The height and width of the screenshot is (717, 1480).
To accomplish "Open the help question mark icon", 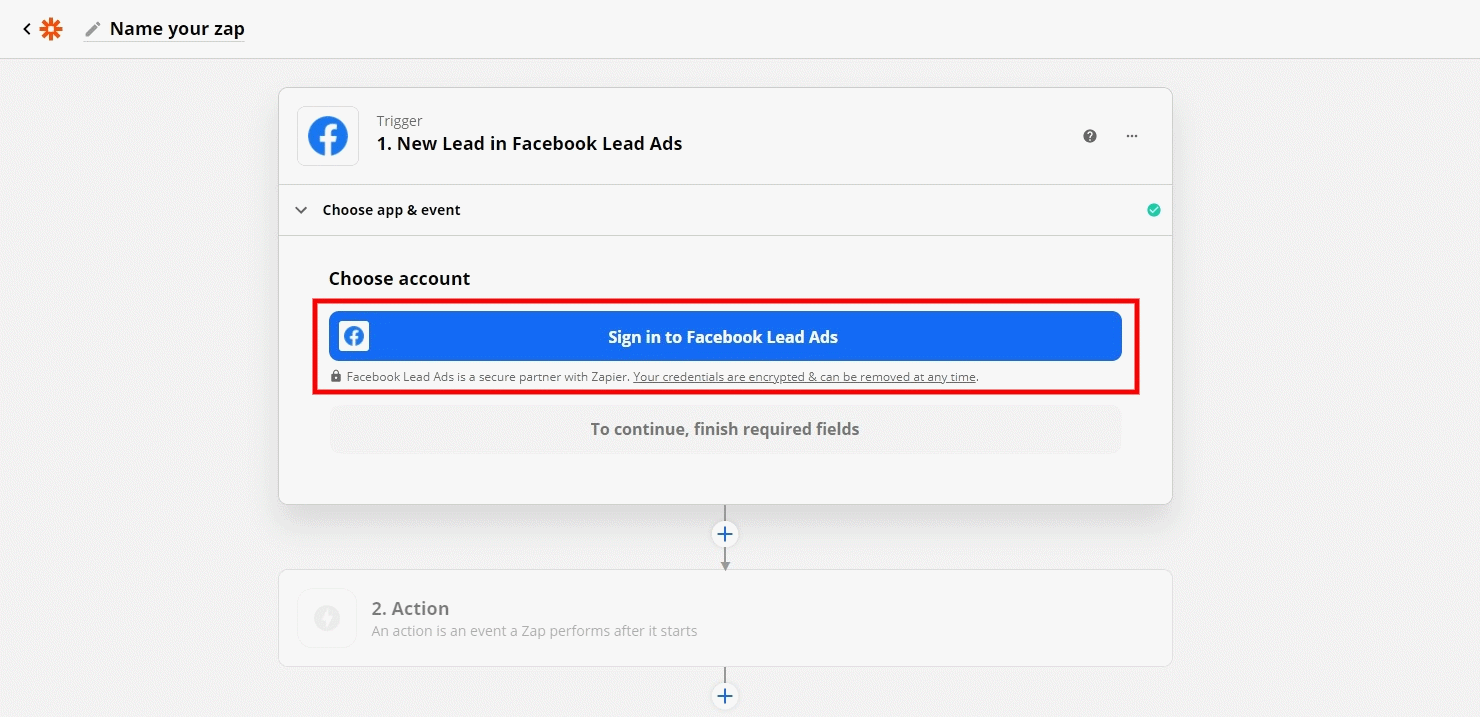I will tap(1090, 136).
